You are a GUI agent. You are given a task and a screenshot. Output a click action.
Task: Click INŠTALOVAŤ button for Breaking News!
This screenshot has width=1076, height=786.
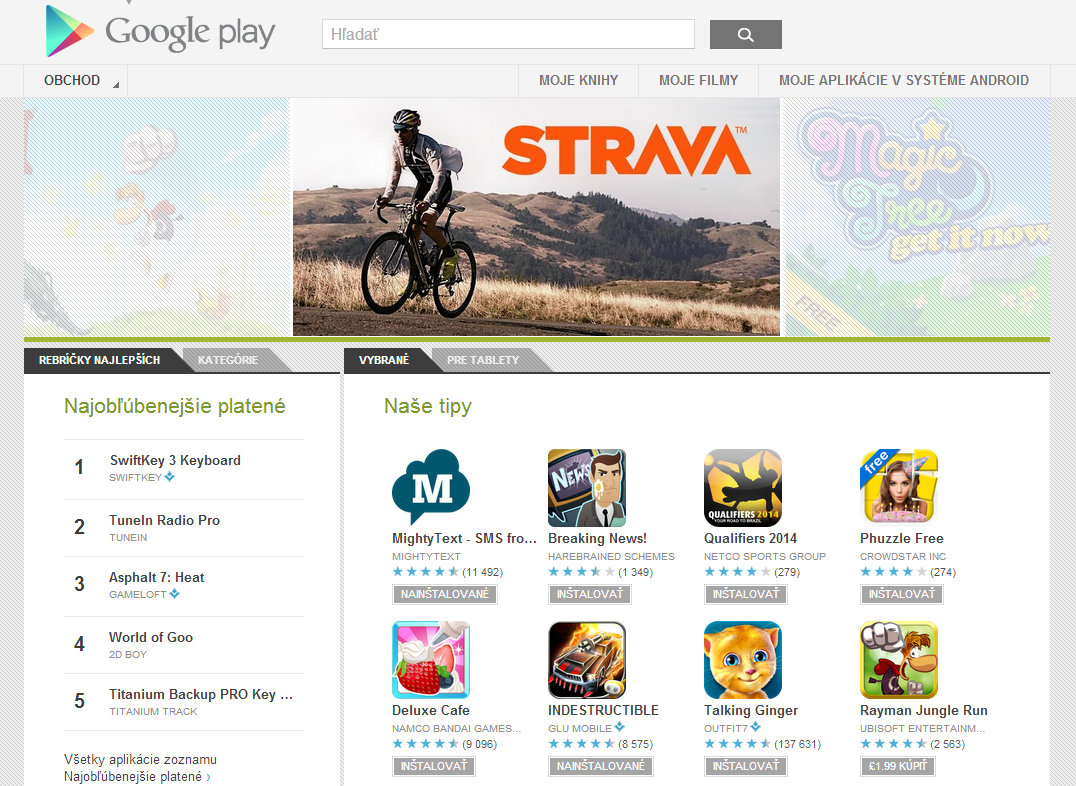[589, 594]
